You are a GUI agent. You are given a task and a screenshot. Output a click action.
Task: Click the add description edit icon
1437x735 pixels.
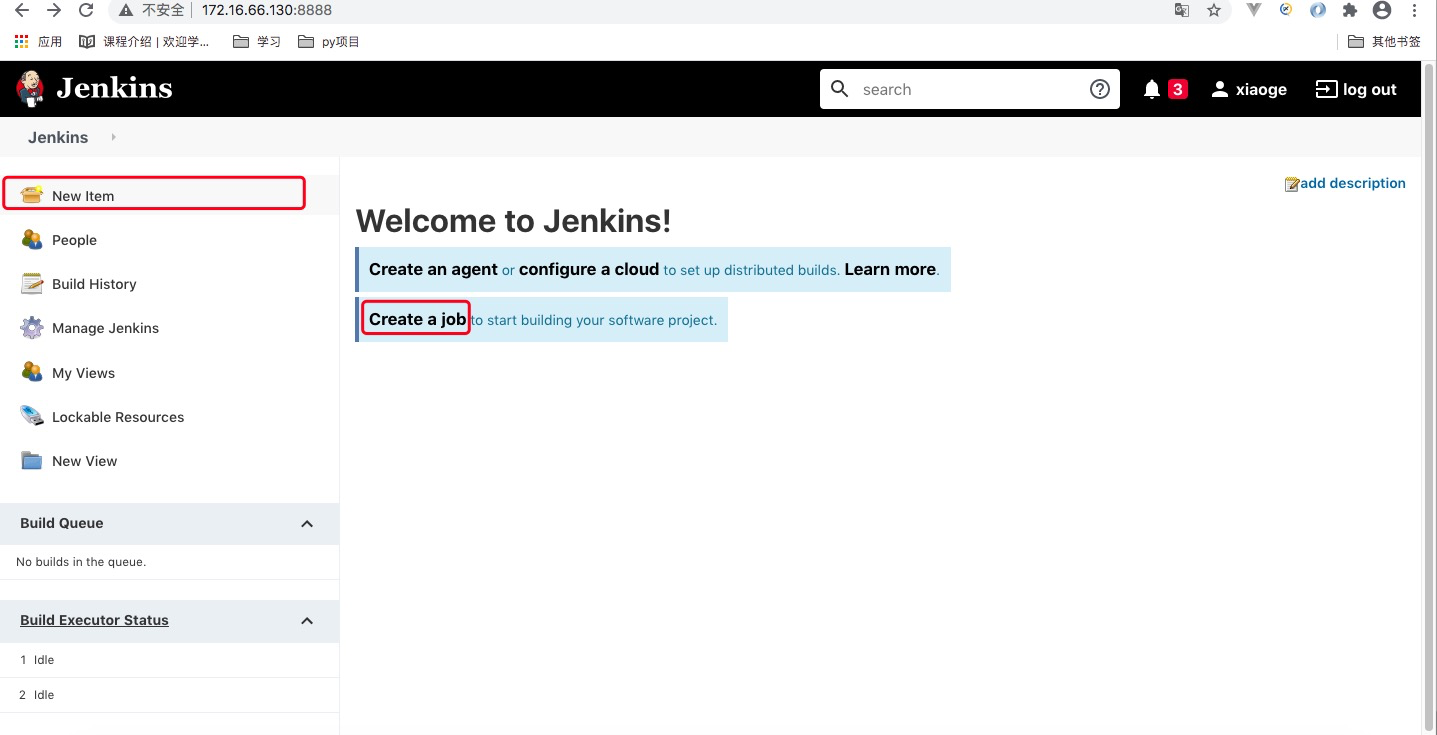tap(1292, 184)
